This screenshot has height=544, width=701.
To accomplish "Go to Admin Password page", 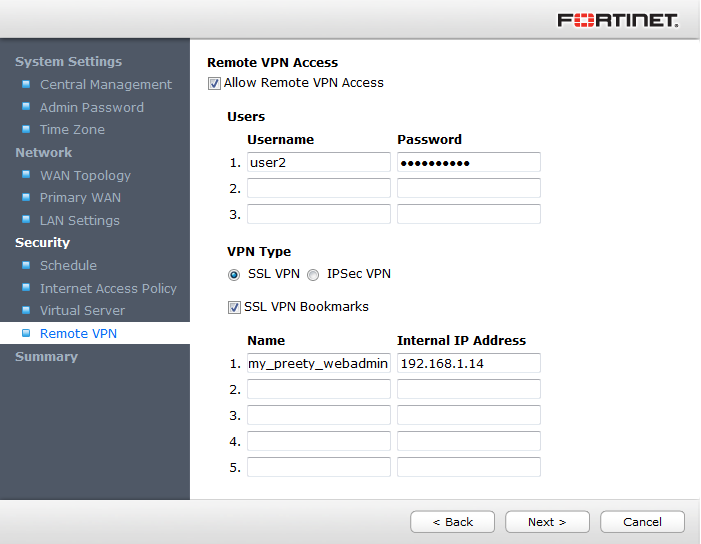I will [x=91, y=107].
